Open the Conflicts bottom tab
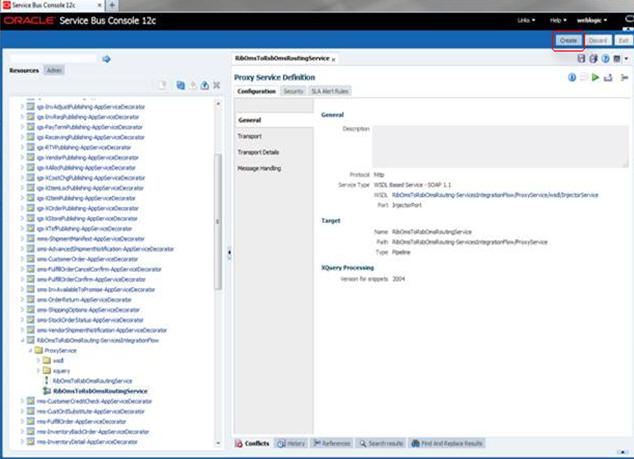 click(253, 443)
